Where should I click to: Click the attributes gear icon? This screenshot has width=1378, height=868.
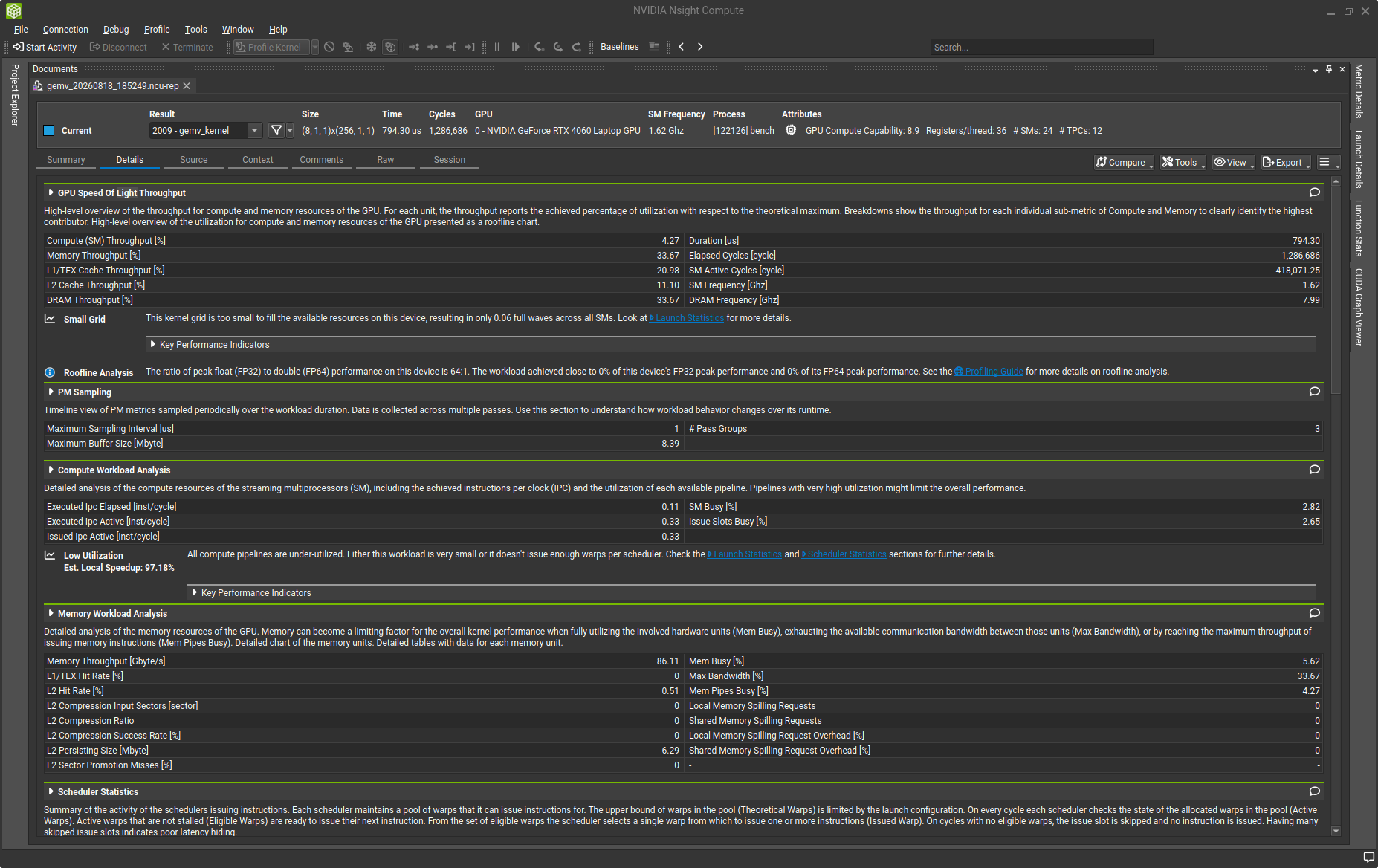tap(791, 130)
